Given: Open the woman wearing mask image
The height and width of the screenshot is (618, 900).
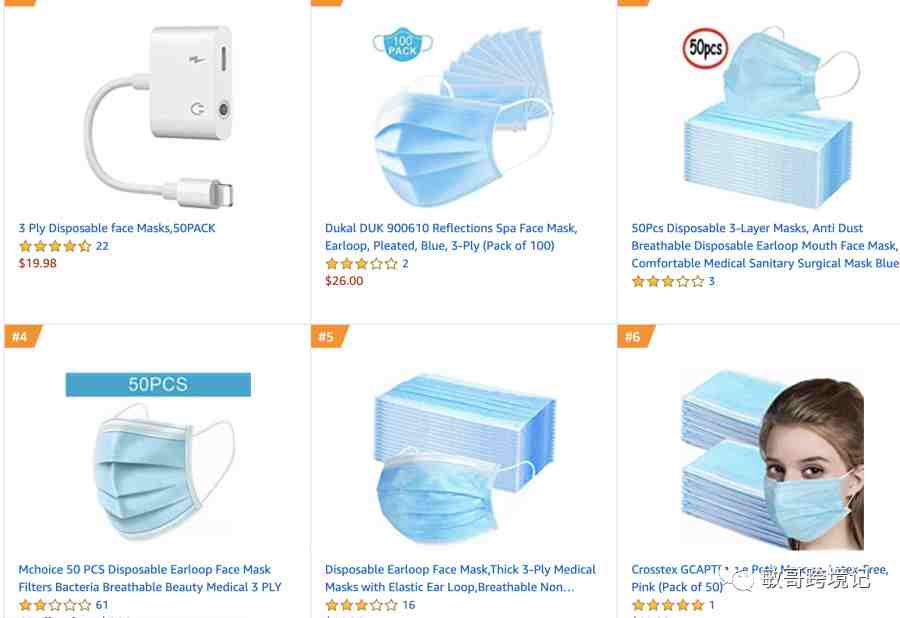Looking at the screenshot, I should pyautogui.click(x=772, y=460).
